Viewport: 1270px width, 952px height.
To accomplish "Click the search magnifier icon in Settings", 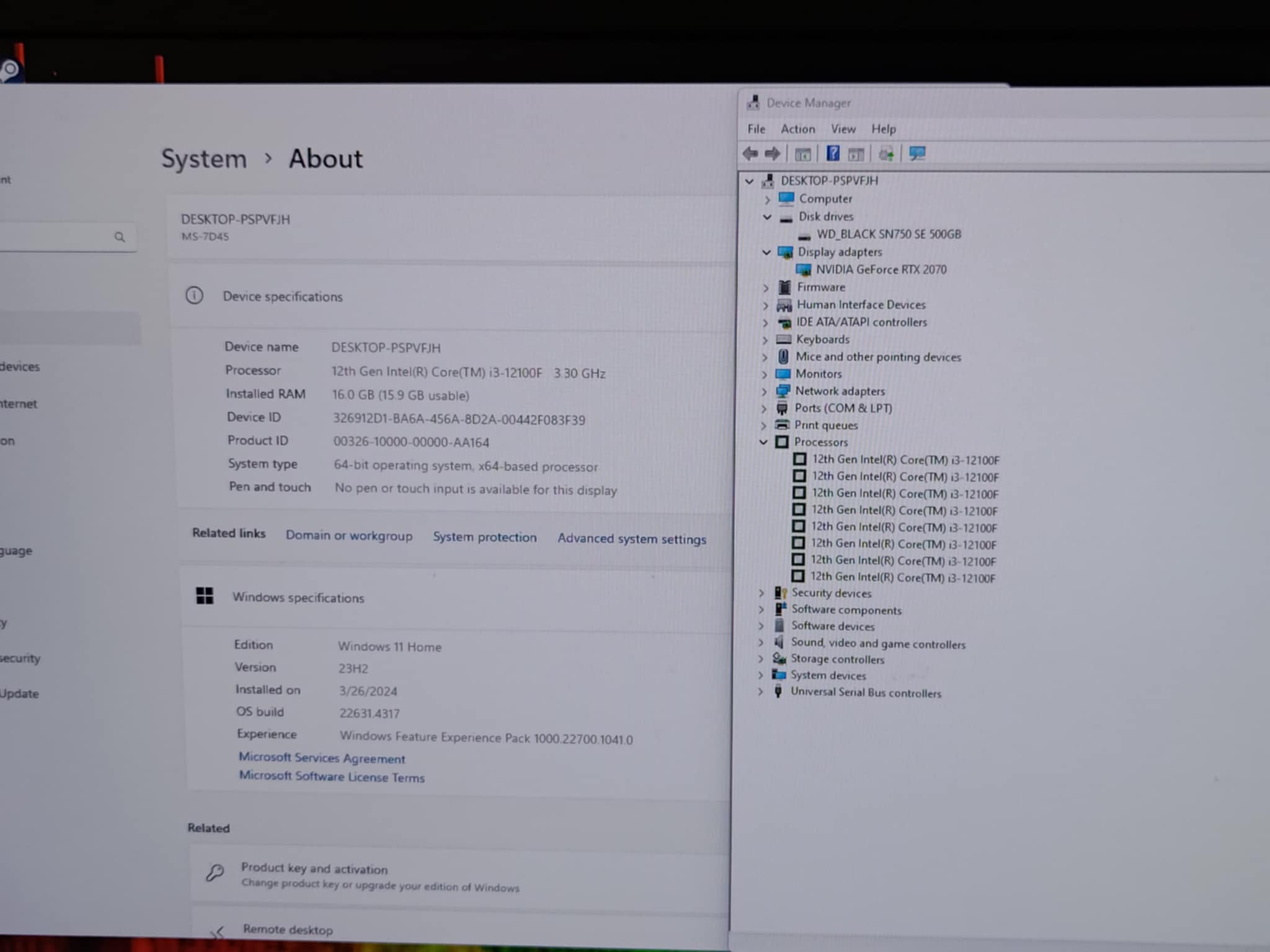I will tap(120, 237).
